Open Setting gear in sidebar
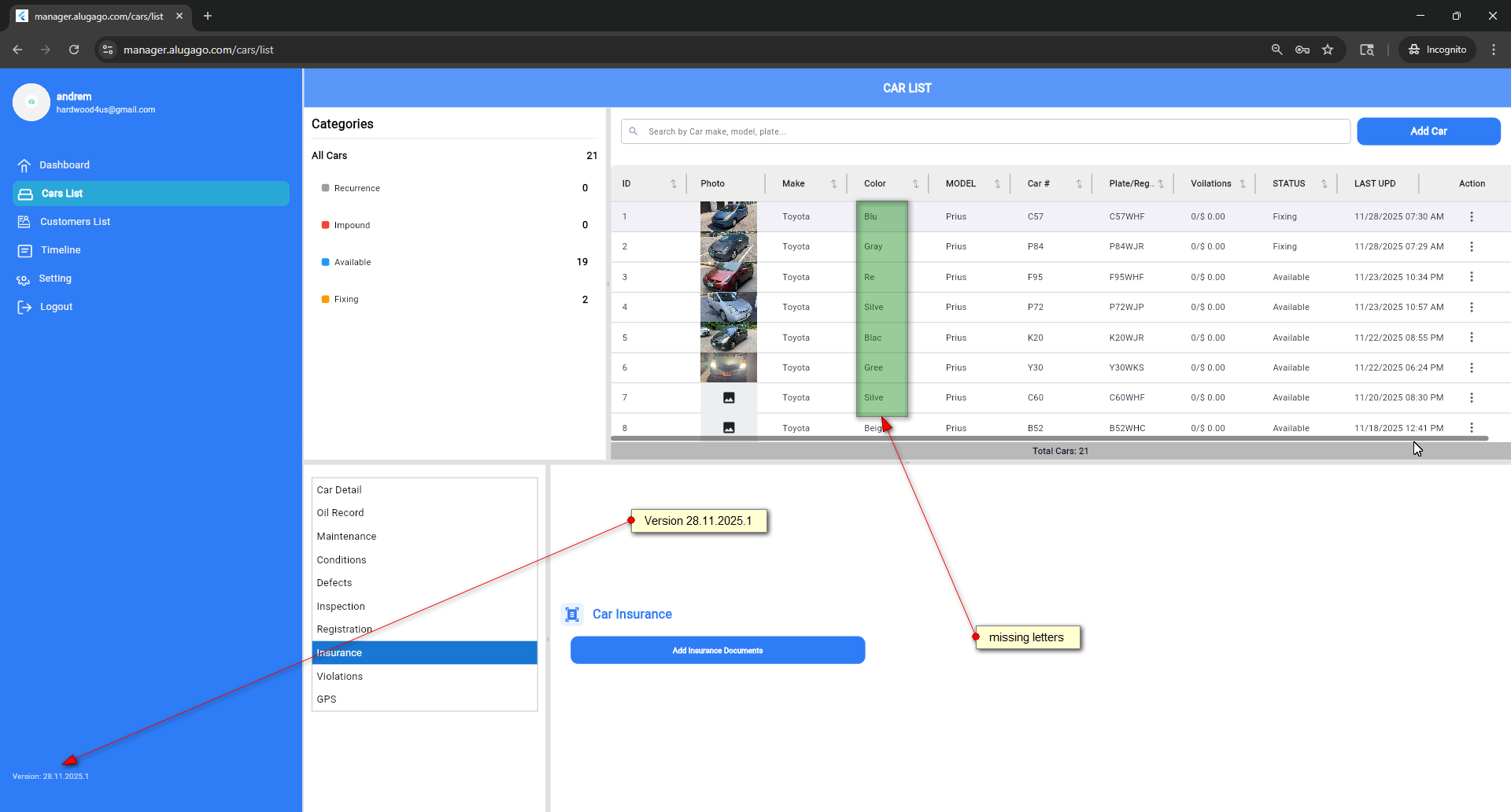Viewport: 1511px width, 812px height. pyautogui.click(x=24, y=279)
